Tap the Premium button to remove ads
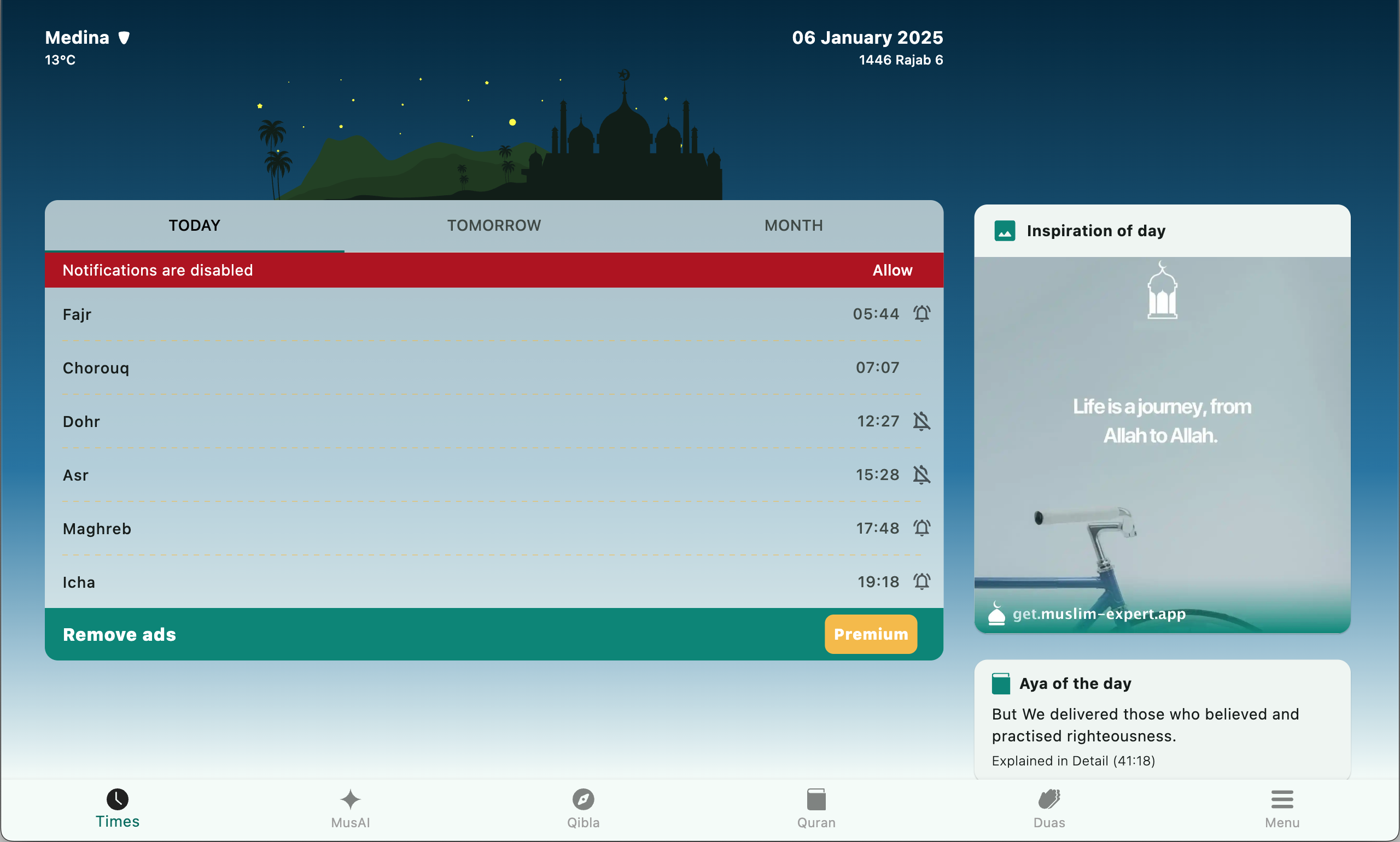Viewport: 1400px width, 842px height. (870, 634)
